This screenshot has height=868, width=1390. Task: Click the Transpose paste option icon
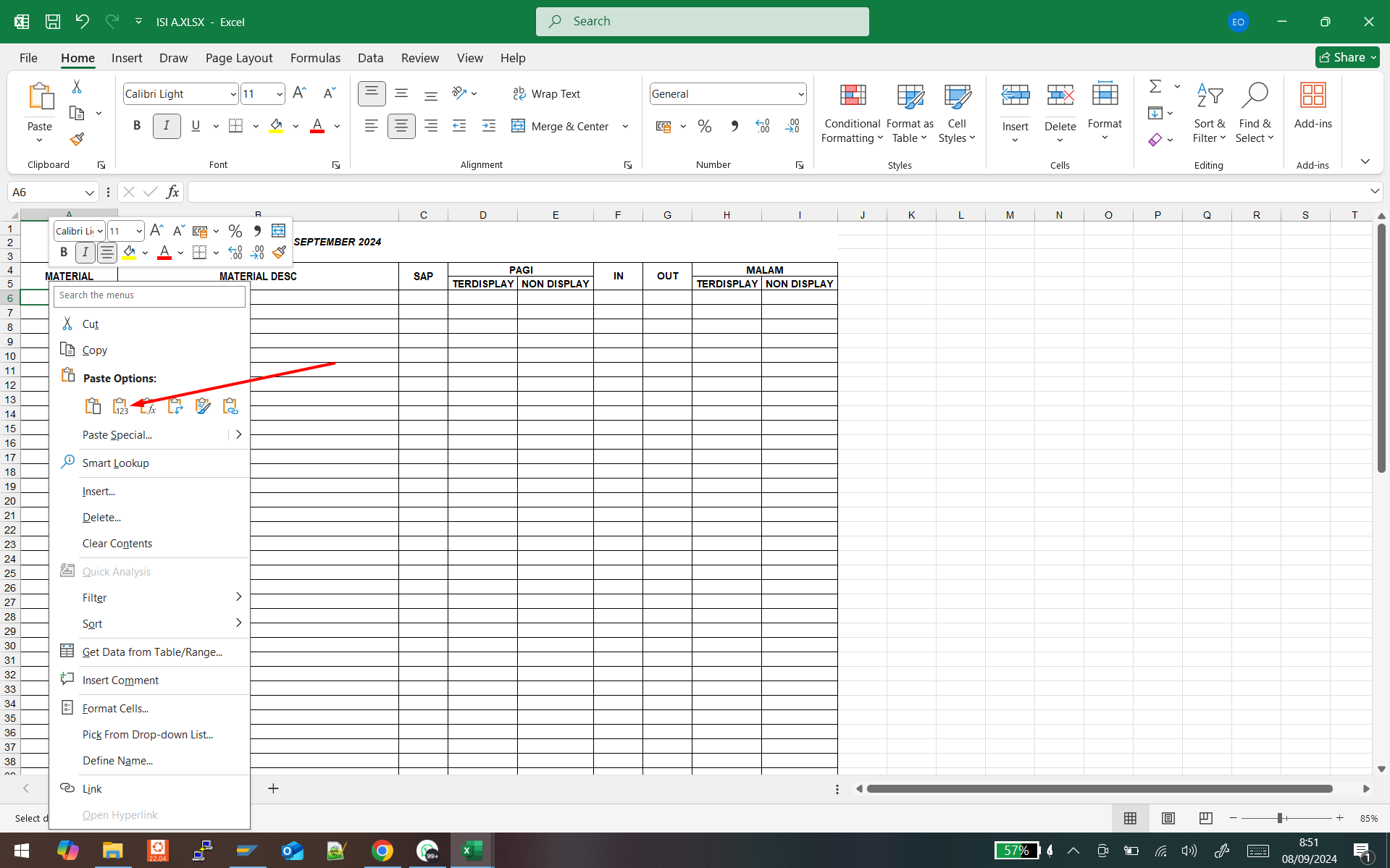175,406
